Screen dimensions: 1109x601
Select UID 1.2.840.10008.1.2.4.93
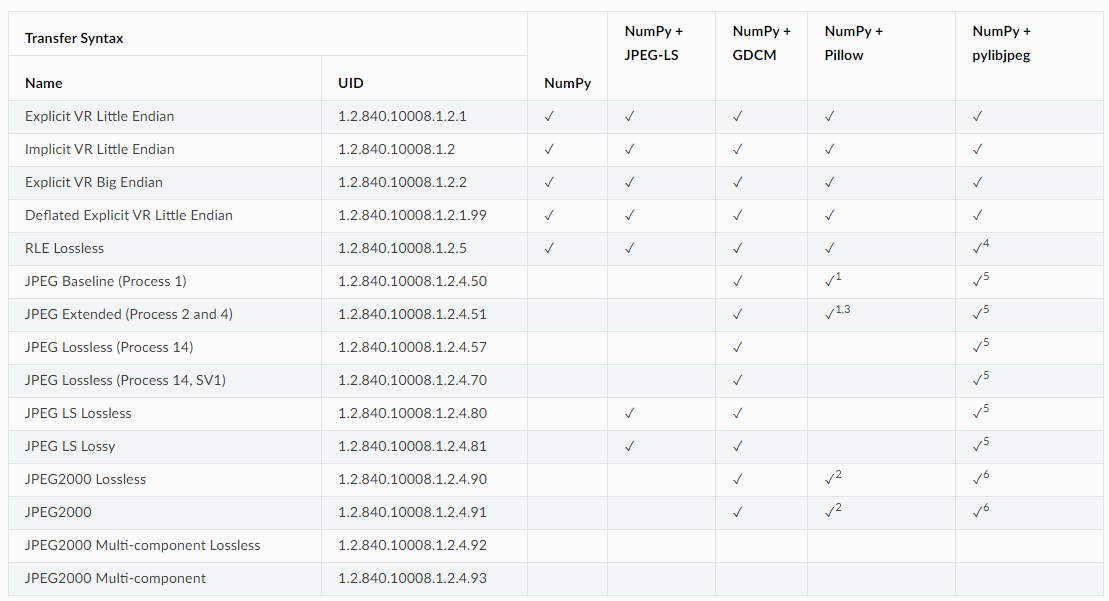click(412, 578)
